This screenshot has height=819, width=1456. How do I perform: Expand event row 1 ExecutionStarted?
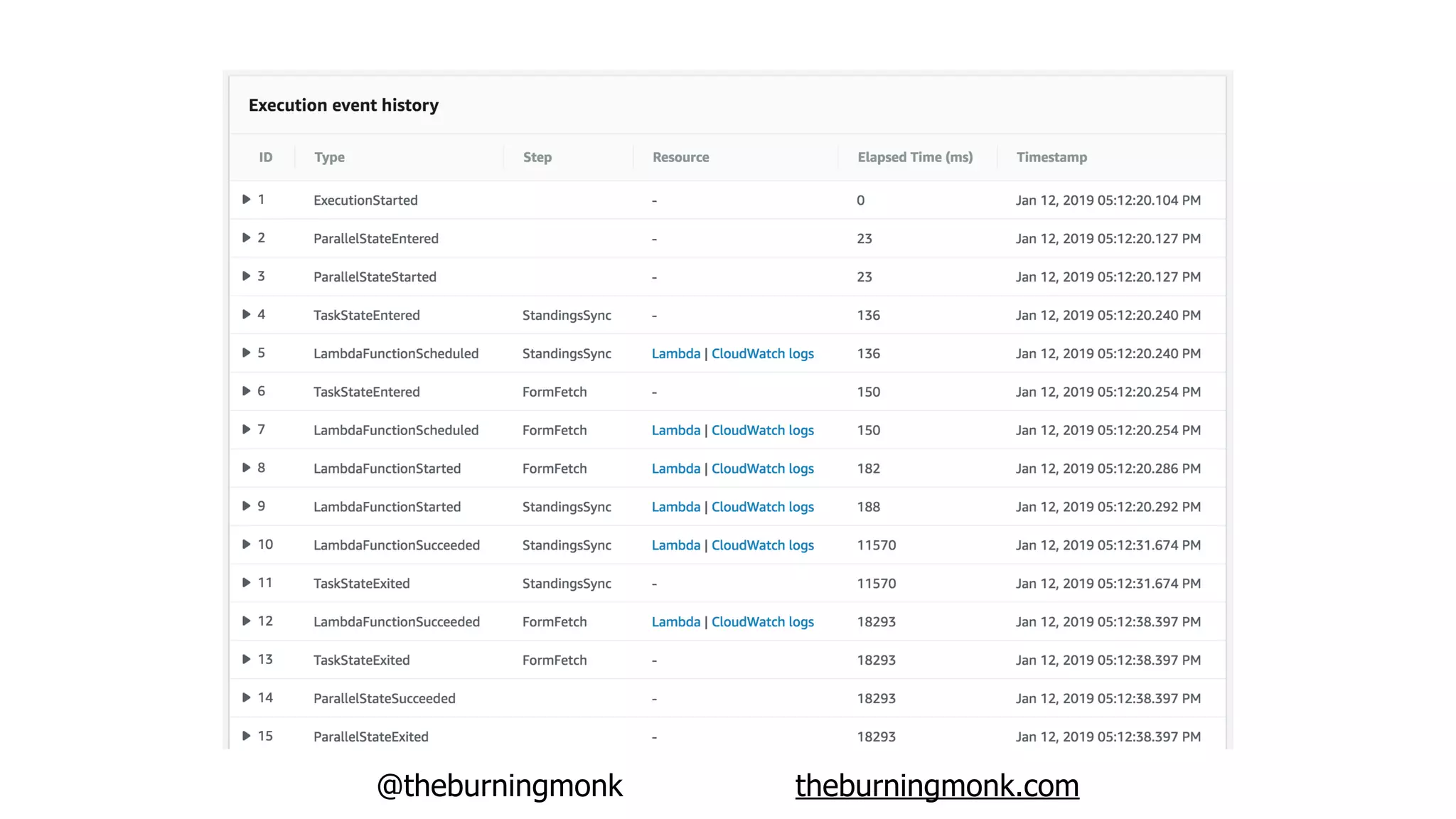(246, 200)
